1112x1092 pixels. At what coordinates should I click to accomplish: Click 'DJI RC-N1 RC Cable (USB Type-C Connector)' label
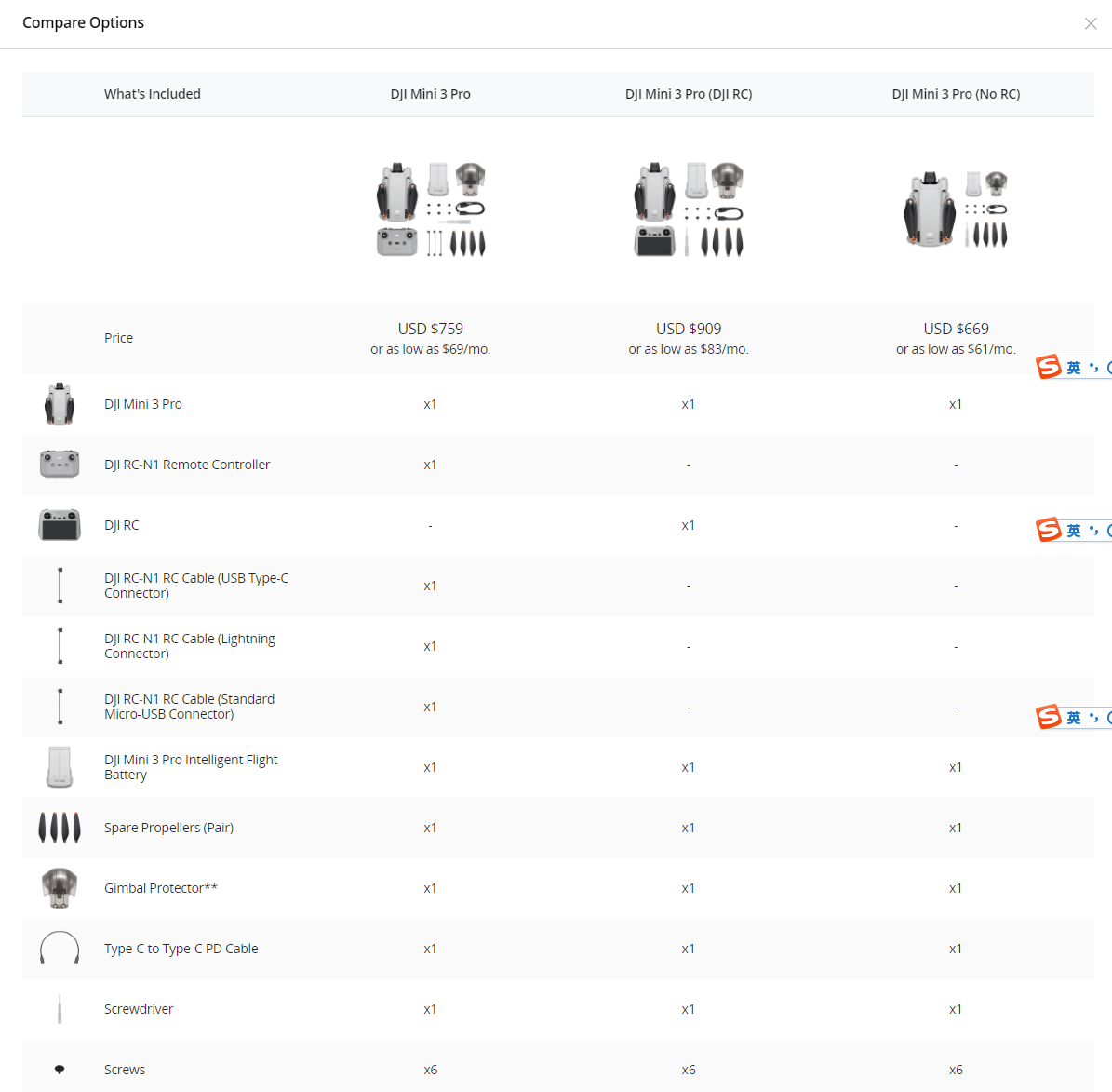pyautogui.click(x=196, y=586)
